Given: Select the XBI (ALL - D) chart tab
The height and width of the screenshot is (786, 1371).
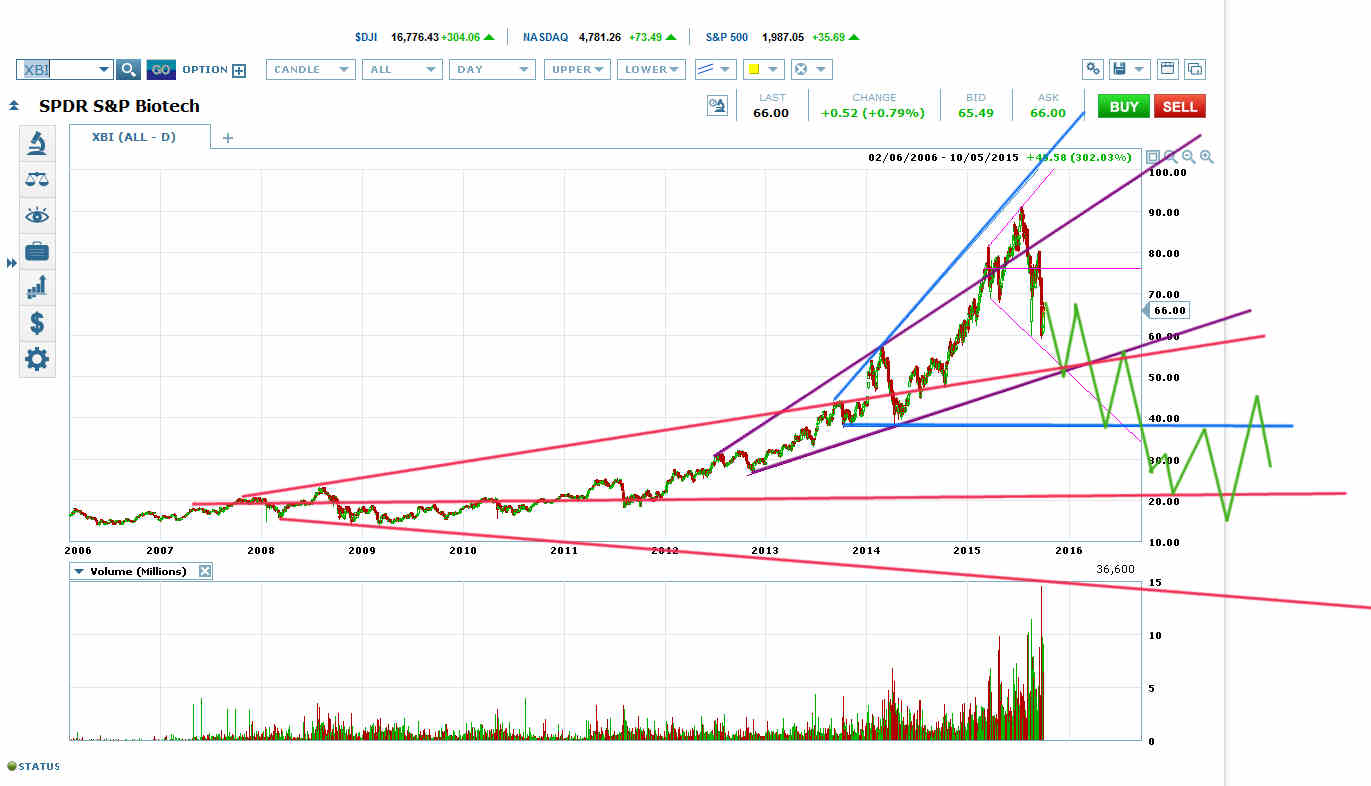Looking at the screenshot, I should coord(139,137).
